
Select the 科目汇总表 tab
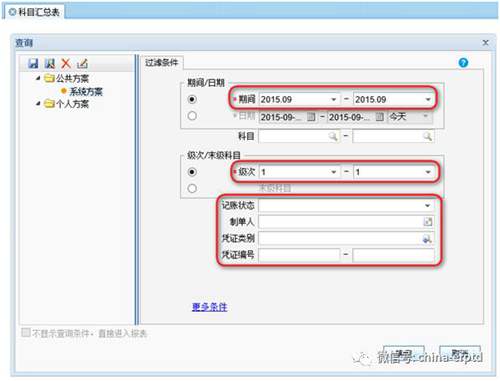(35, 12)
